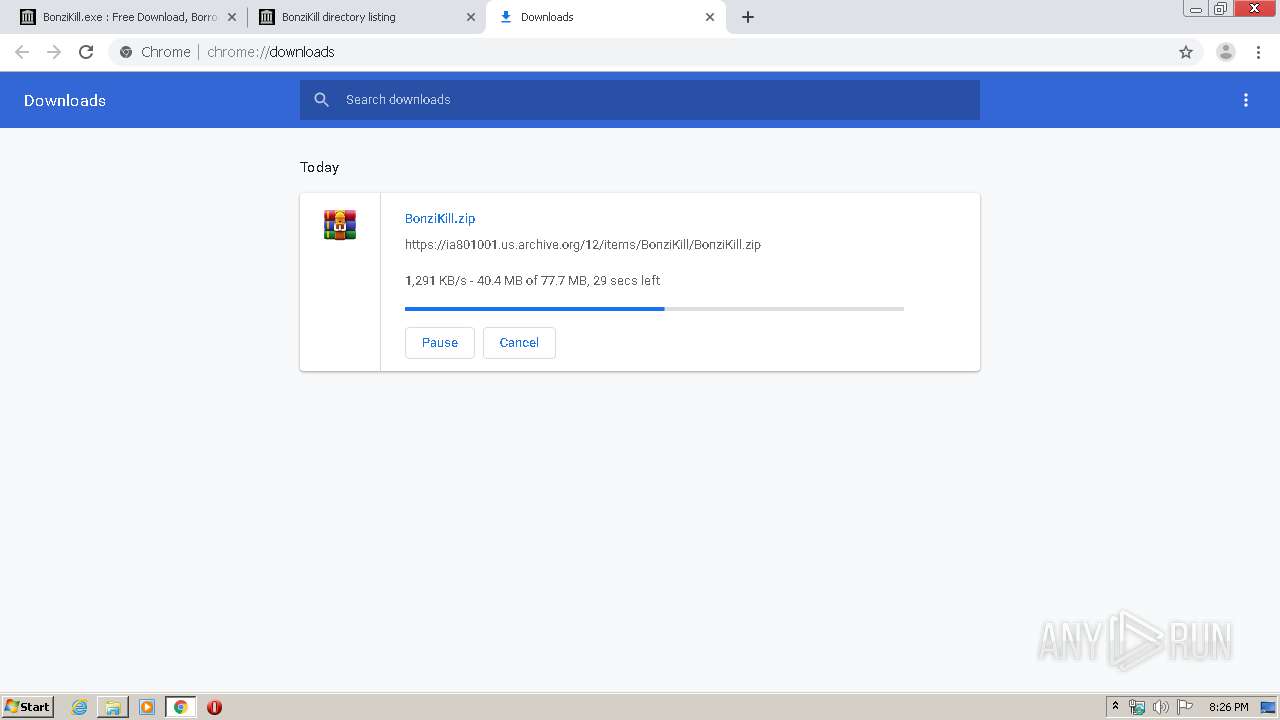
Task: Click the network tray icon
Action: (x=1137, y=707)
